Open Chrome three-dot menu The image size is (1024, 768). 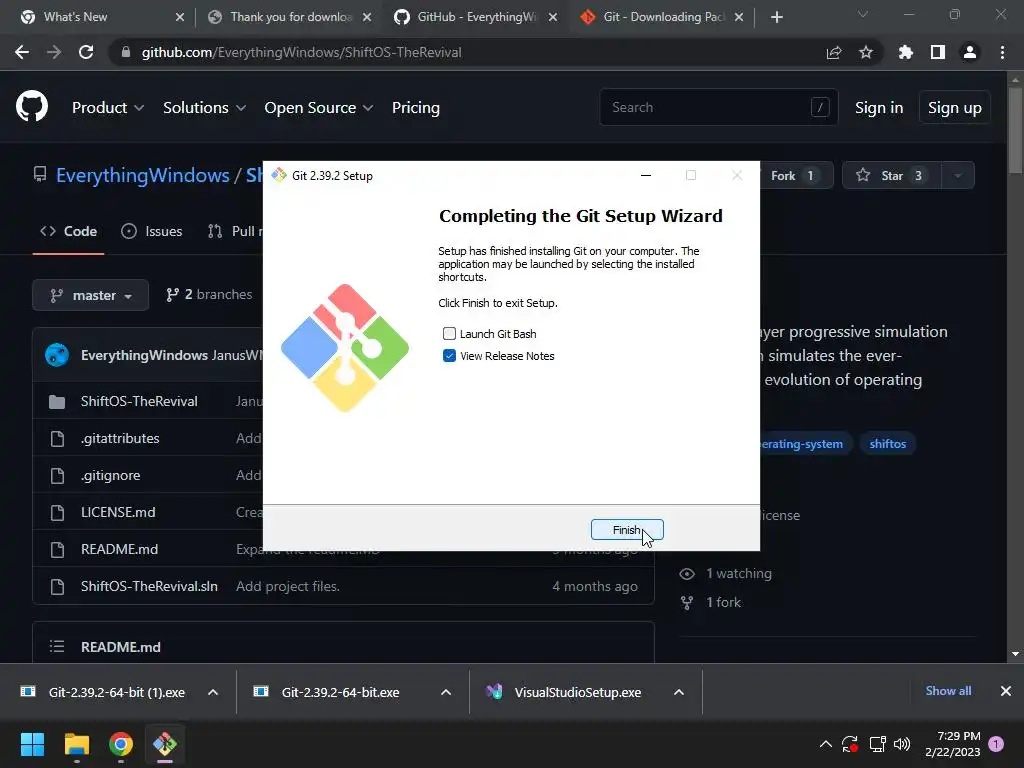click(x=1002, y=52)
